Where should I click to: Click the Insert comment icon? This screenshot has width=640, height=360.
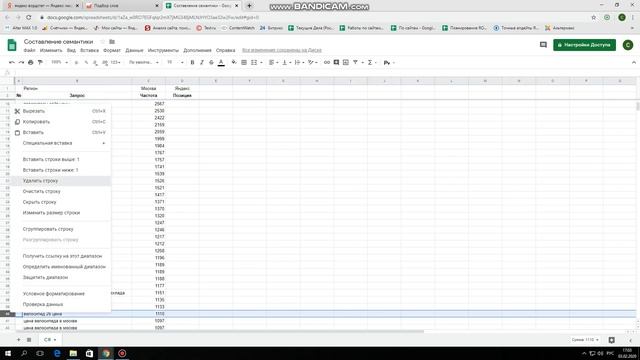click(336, 62)
